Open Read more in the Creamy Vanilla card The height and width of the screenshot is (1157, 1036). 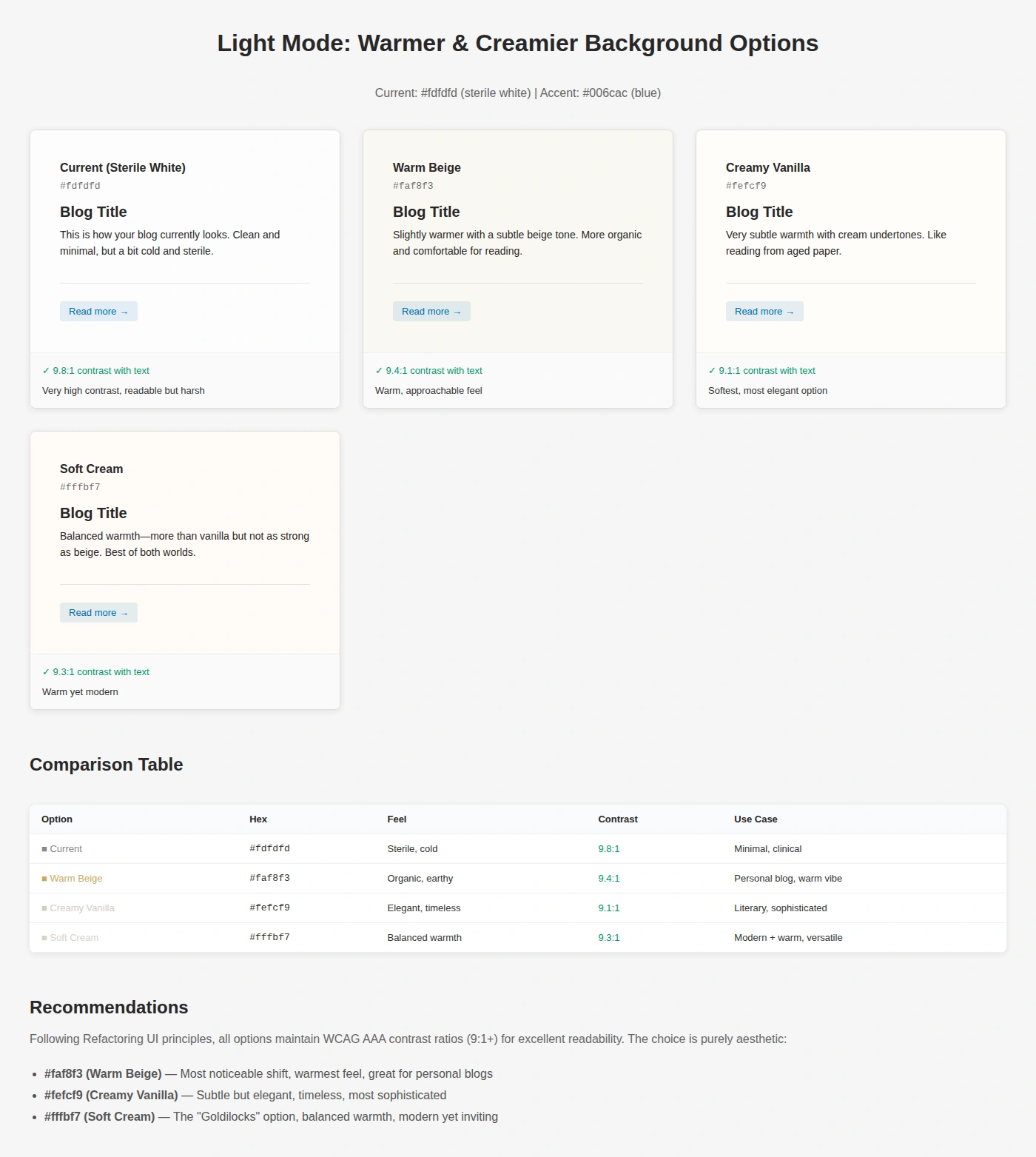coord(764,312)
